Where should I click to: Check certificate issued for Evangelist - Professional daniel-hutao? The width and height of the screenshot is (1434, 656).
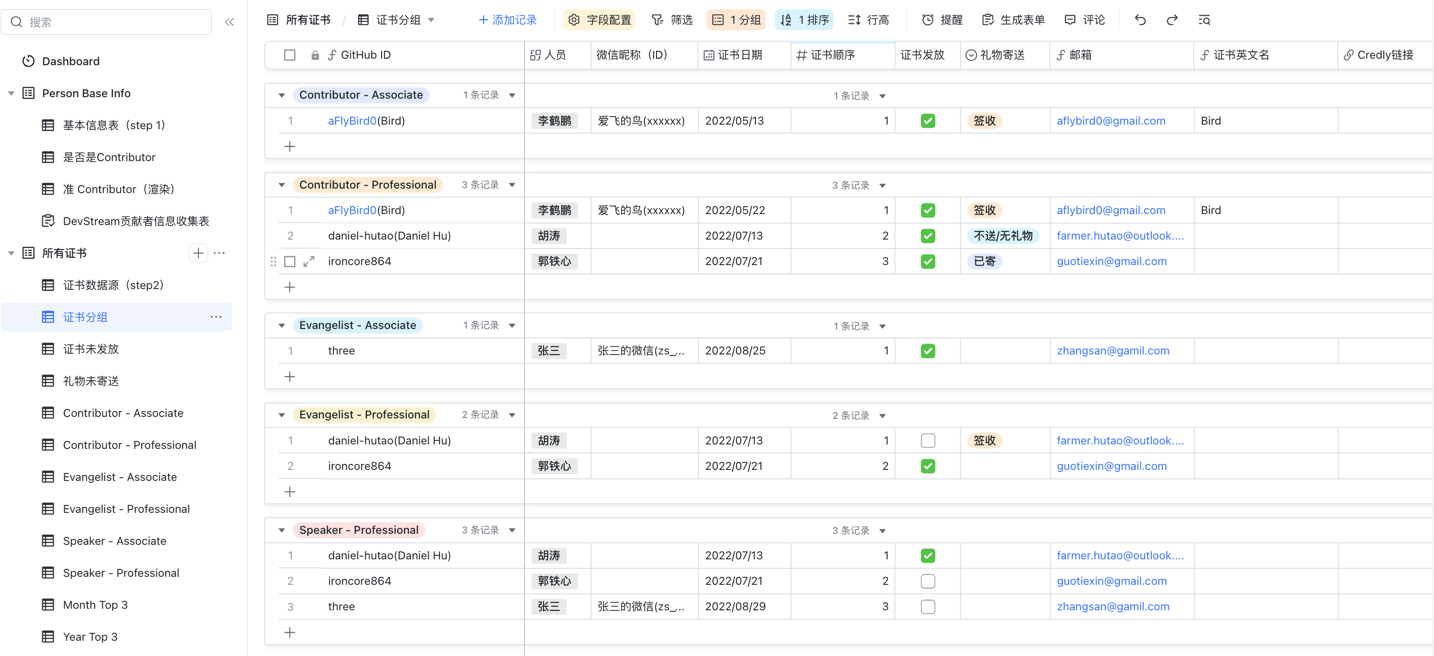[x=928, y=441]
